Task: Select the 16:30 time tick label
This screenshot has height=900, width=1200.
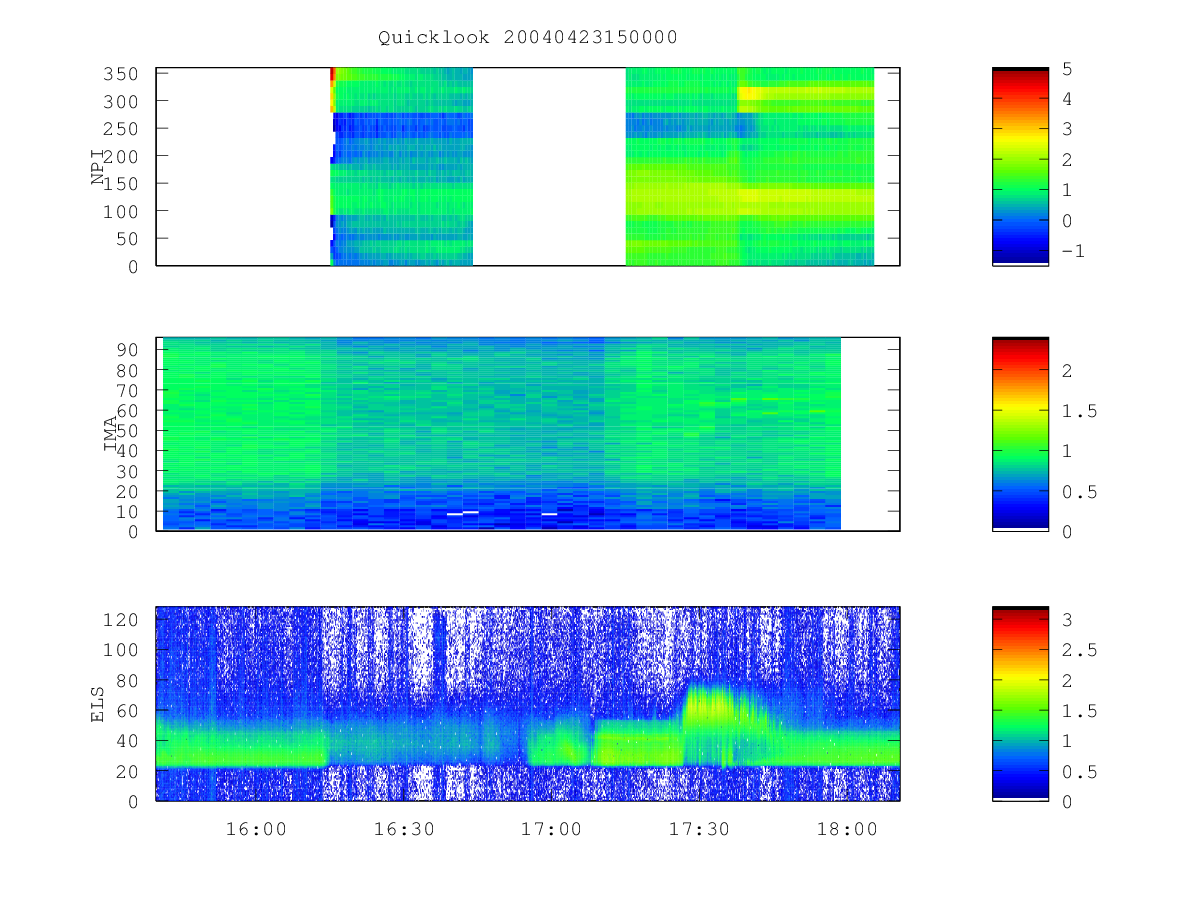Action: click(405, 830)
